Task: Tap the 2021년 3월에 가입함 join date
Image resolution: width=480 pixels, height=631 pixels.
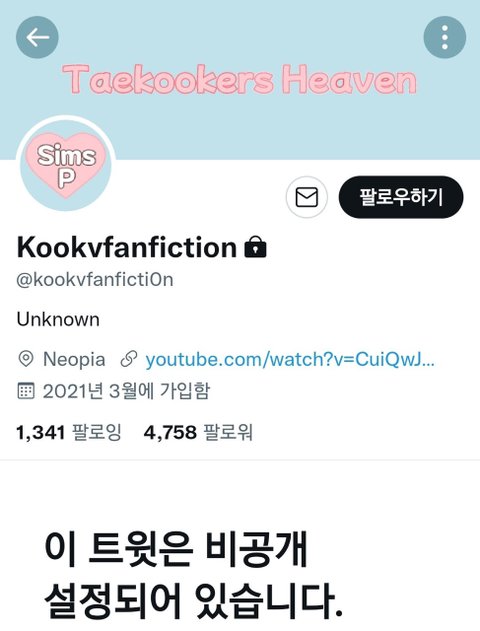Action: click(126, 391)
